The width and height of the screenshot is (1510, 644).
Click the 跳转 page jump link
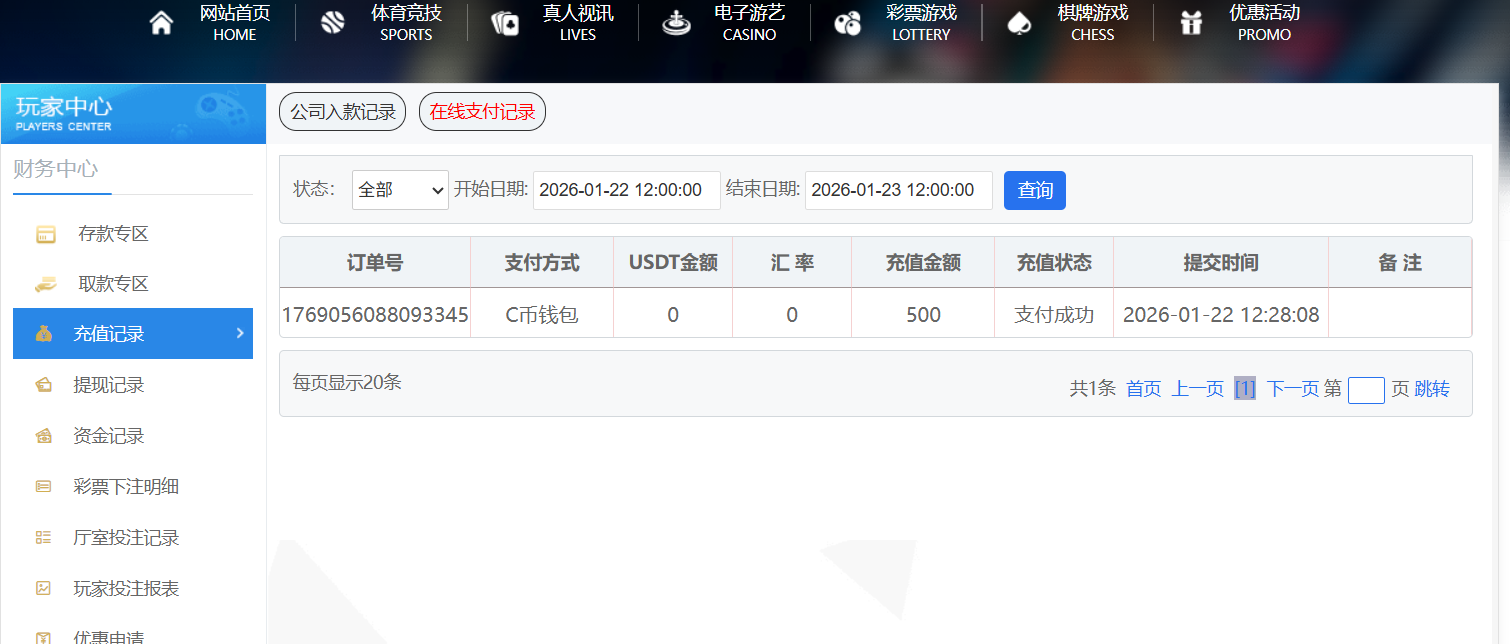[1432, 389]
